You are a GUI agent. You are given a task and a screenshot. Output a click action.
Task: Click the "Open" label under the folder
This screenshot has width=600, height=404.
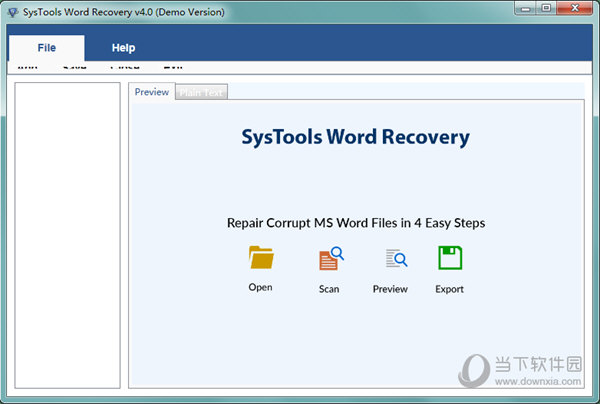(x=260, y=287)
